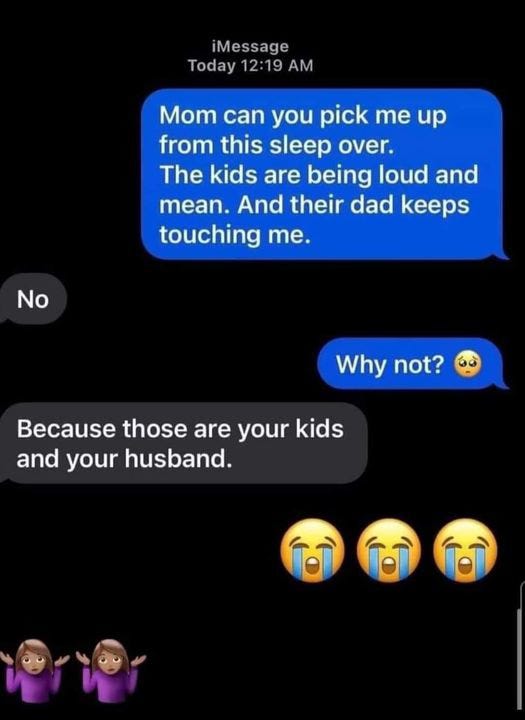Click the iMessage label at top

251,46
